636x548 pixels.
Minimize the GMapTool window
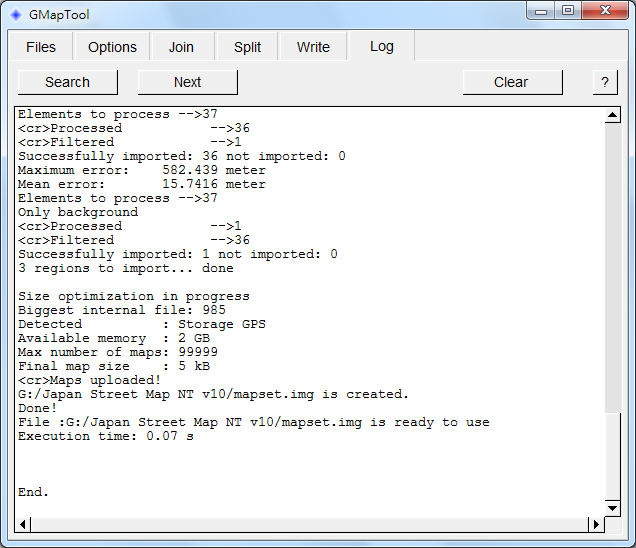[541, 11]
